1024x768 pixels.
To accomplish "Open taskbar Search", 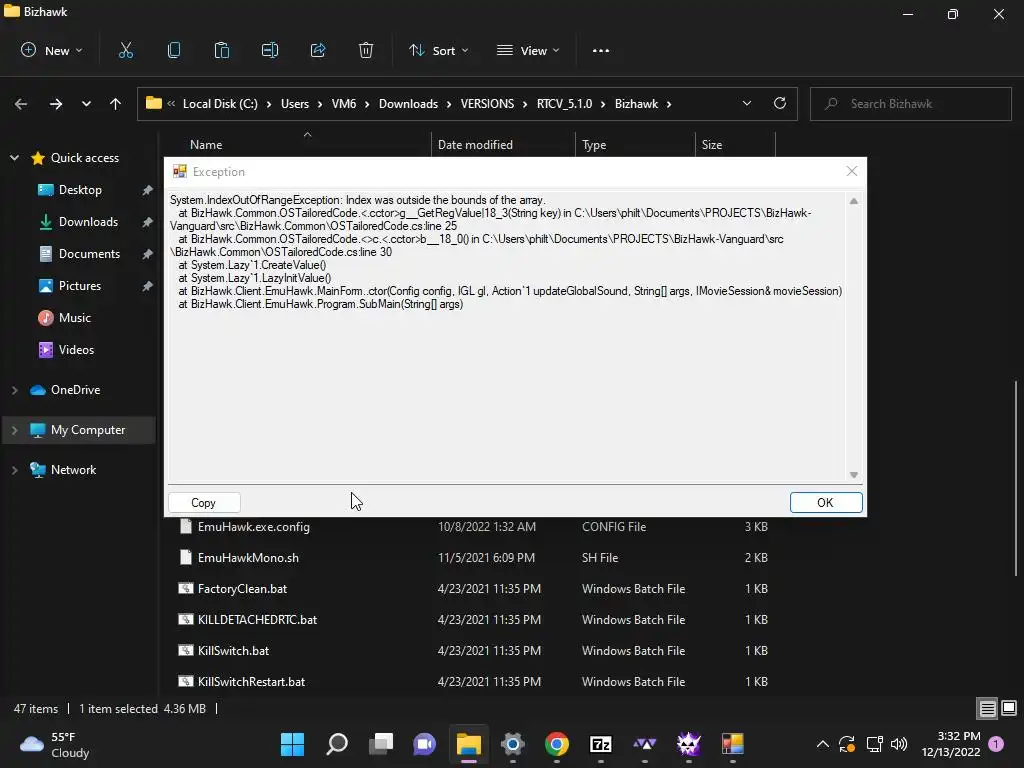I will click(x=337, y=744).
